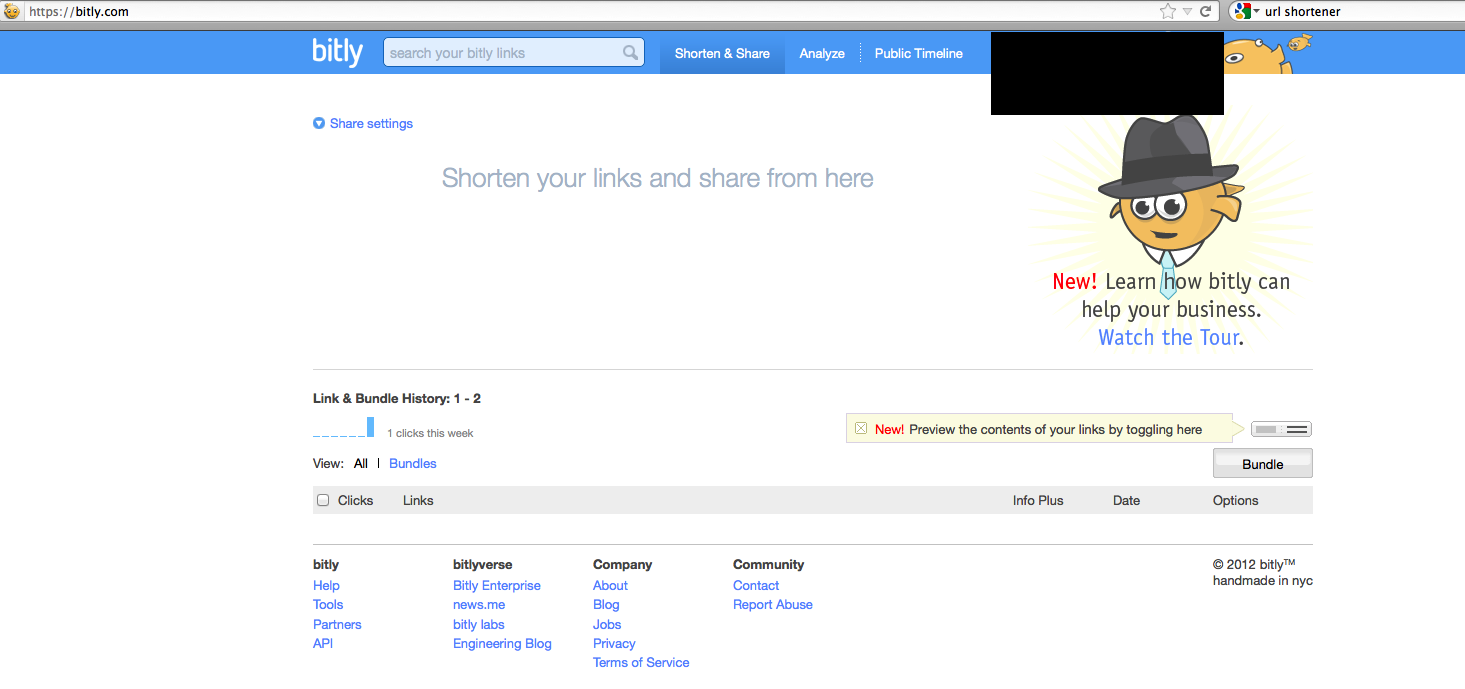Toggle the link preview switch
This screenshot has width=1465, height=689.
1282,429
